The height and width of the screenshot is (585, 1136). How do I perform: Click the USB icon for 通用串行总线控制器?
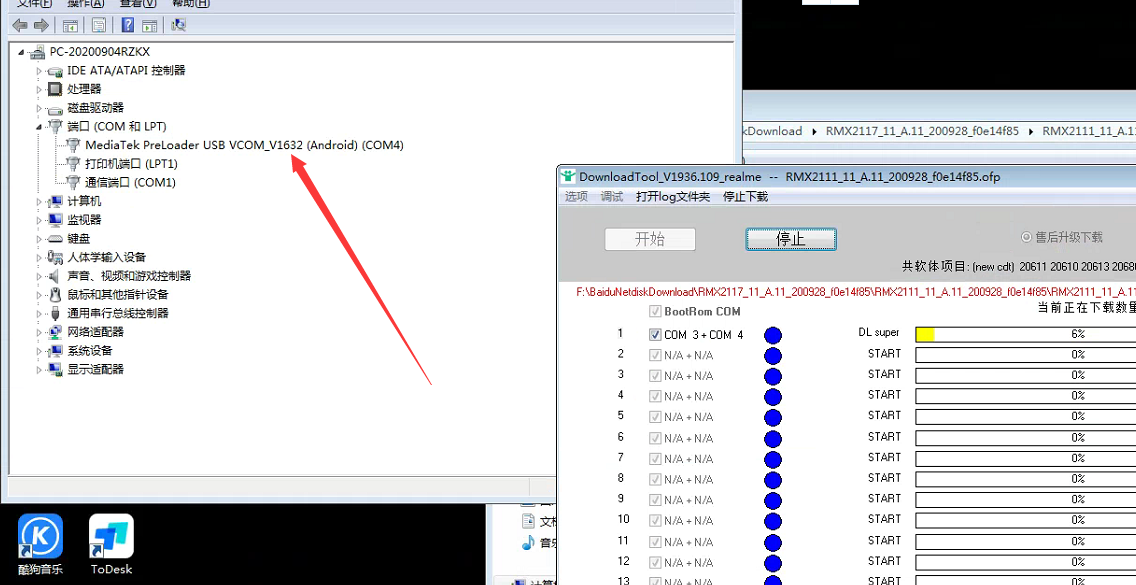[x=55, y=313]
